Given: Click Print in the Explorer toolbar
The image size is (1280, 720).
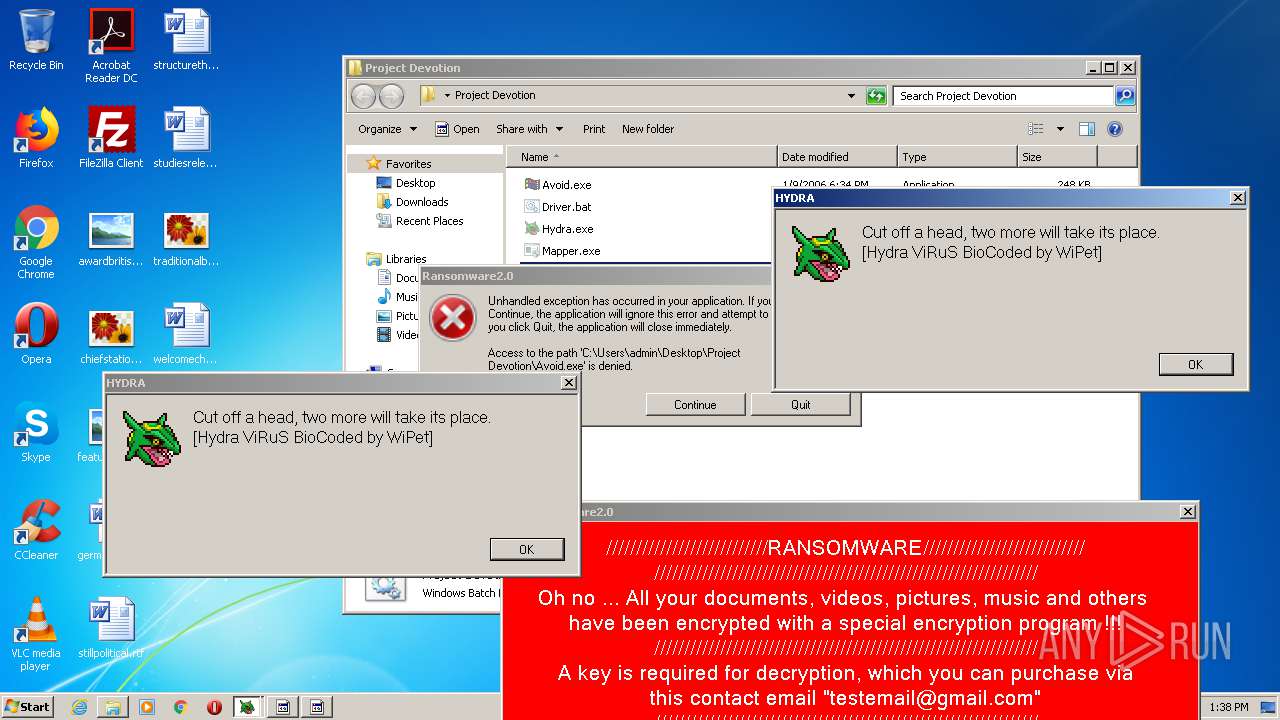Looking at the screenshot, I should (x=594, y=129).
